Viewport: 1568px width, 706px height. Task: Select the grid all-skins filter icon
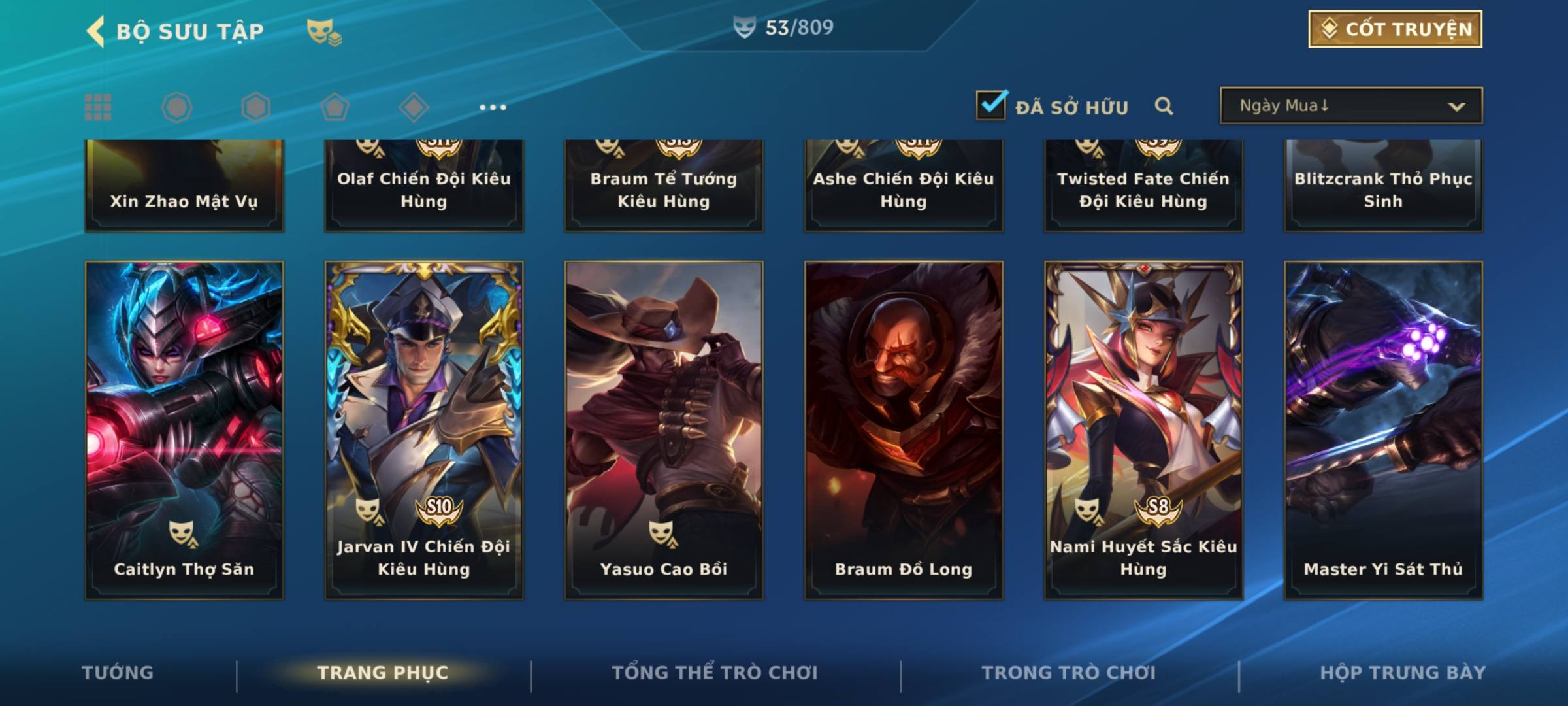tap(98, 107)
